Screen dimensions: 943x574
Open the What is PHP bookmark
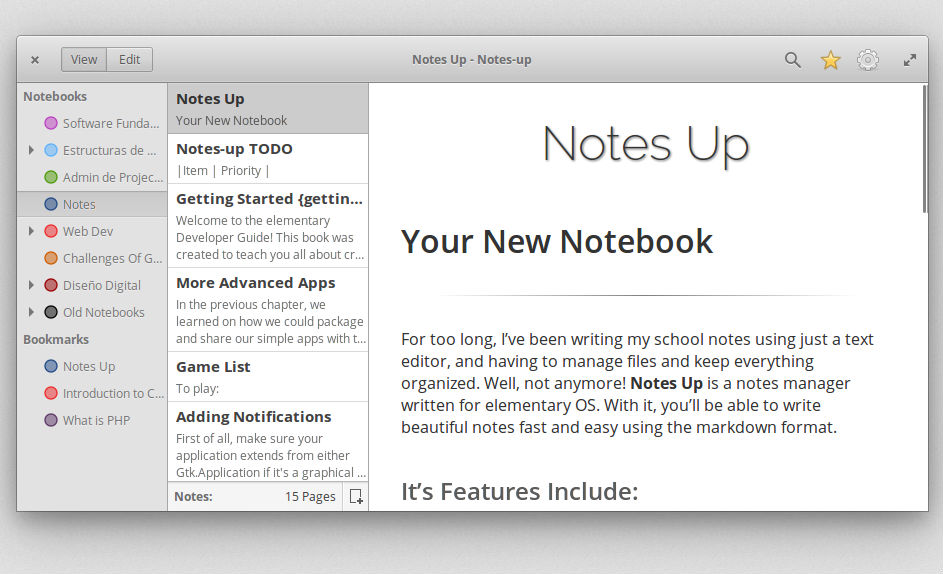pos(92,420)
